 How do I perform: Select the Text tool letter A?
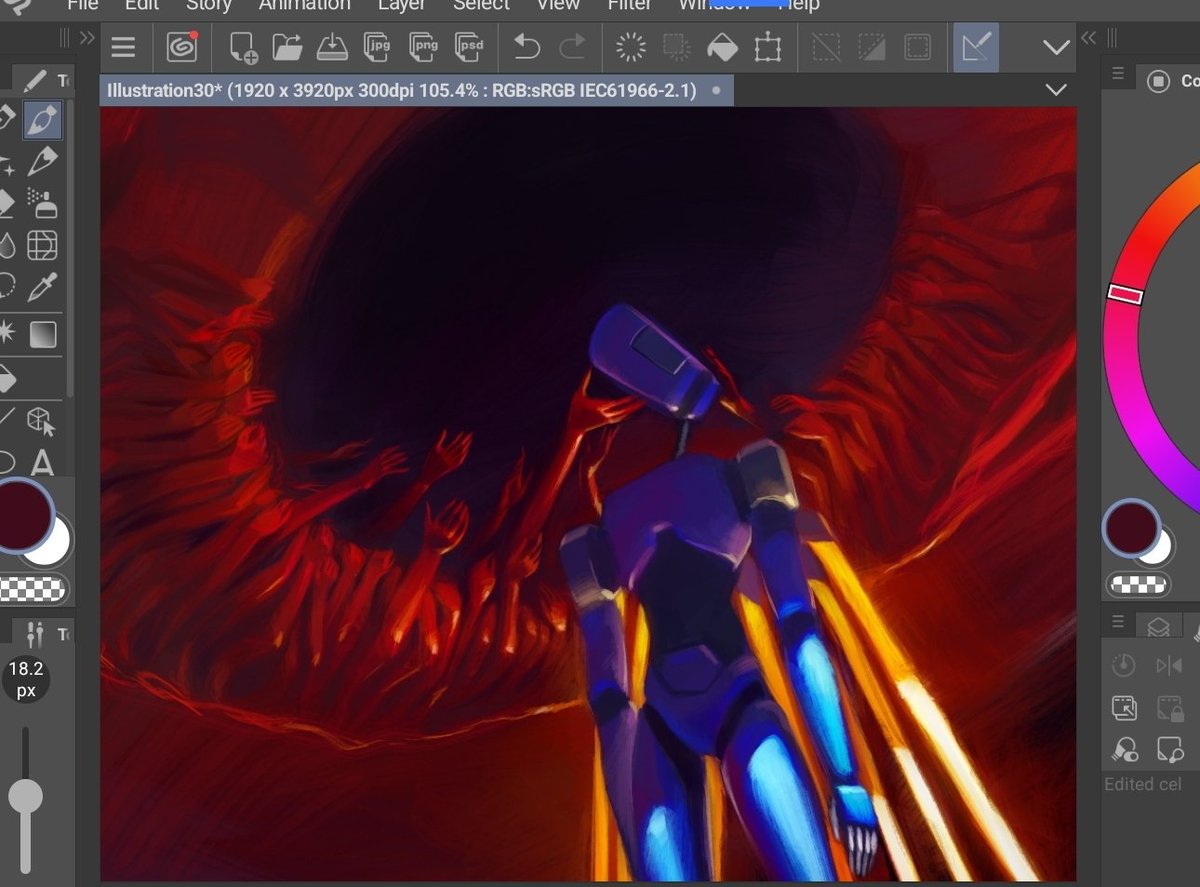pos(42,463)
